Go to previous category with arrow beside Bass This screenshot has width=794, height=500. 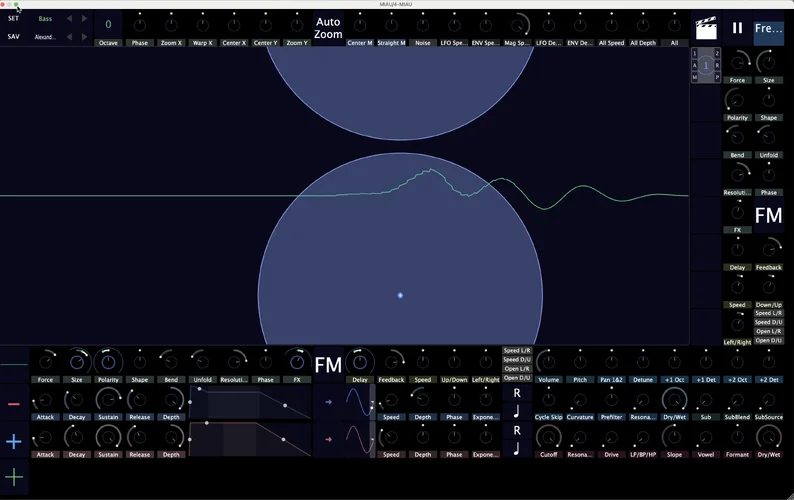(69, 18)
